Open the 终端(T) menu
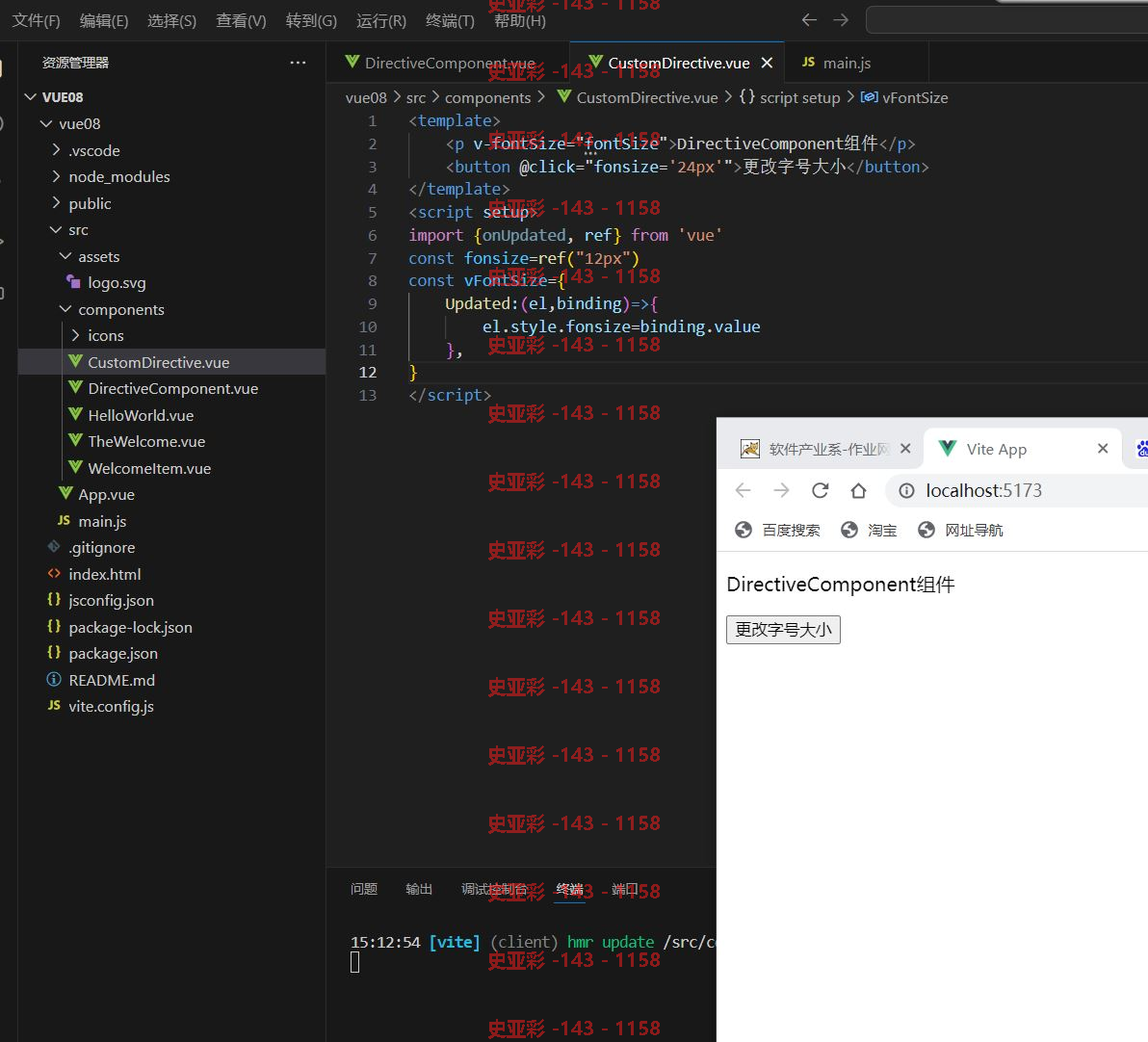The image size is (1148, 1042). (450, 20)
